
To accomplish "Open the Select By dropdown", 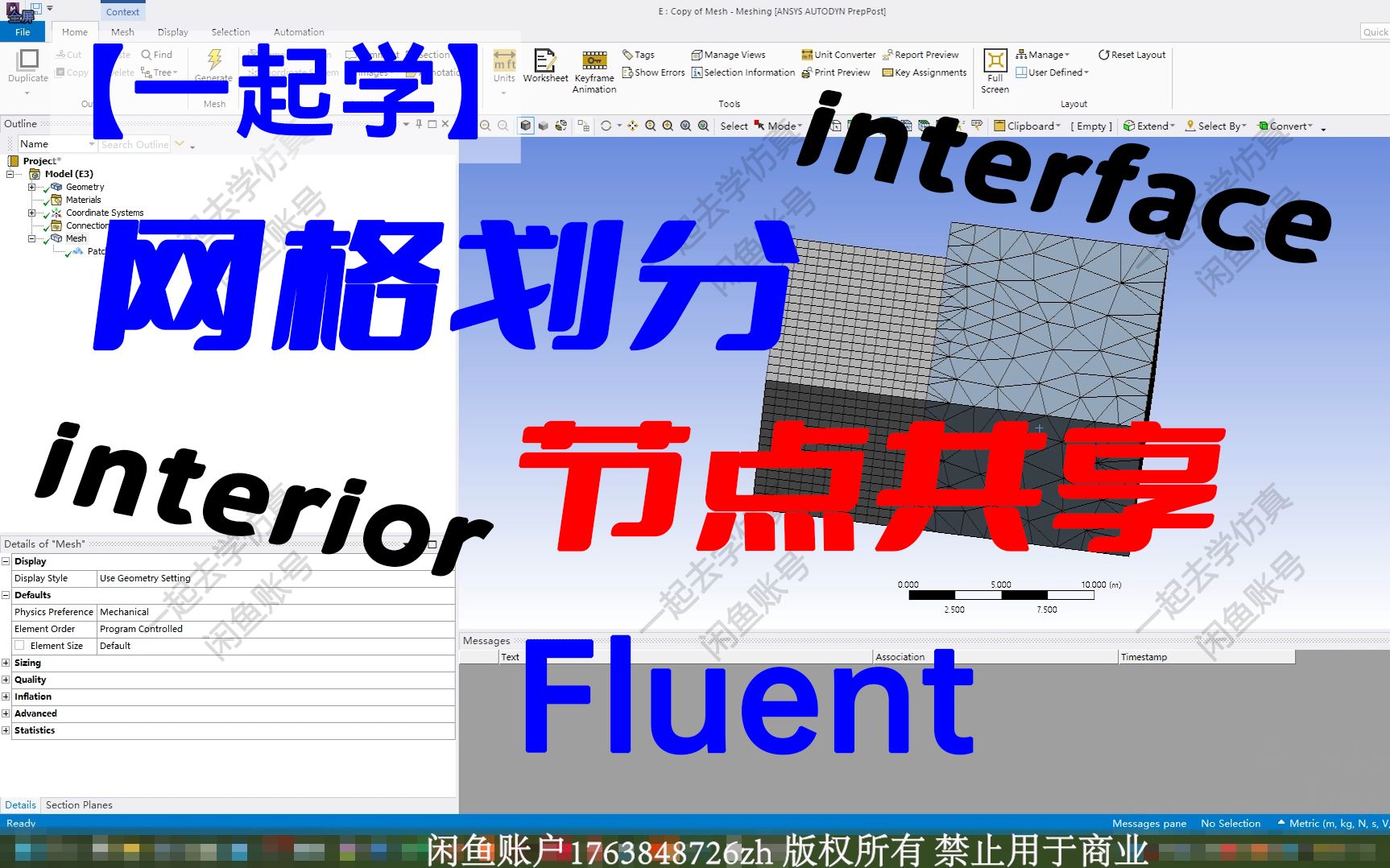I will point(1216,126).
